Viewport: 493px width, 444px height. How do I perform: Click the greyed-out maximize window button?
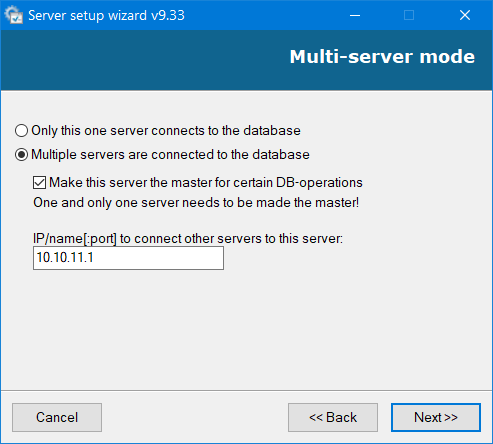(409, 15)
